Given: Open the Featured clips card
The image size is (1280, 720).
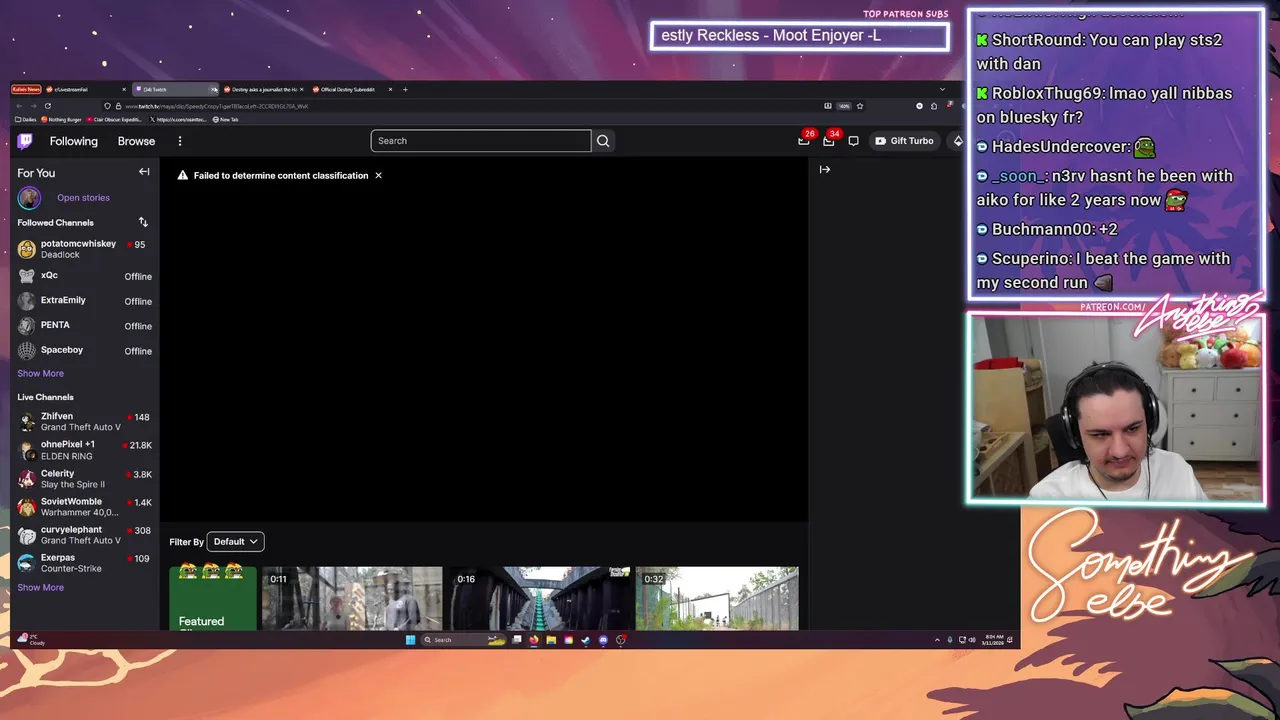Looking at the screenshot, I should pos(212,599).
